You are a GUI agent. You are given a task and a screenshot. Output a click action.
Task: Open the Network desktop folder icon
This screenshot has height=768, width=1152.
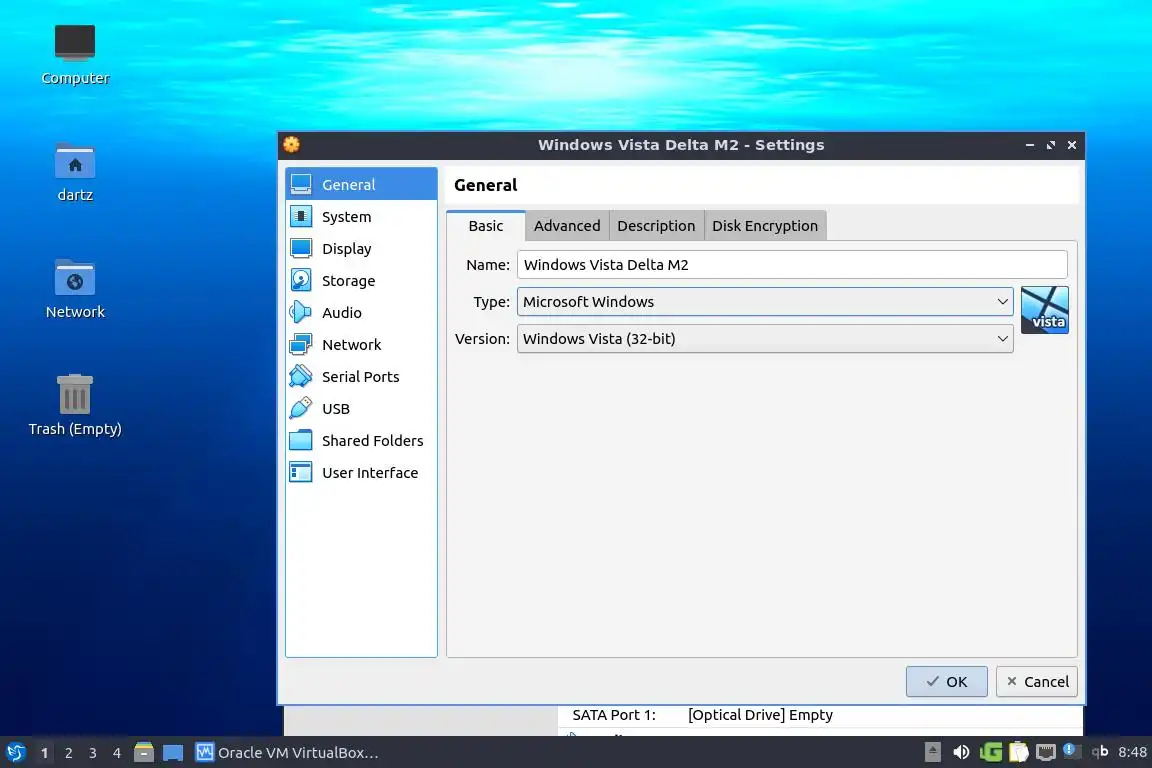coord(75,289)
